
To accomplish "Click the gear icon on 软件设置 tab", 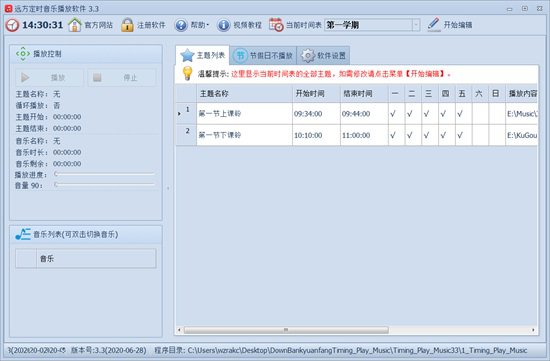I will coord(308,55).
